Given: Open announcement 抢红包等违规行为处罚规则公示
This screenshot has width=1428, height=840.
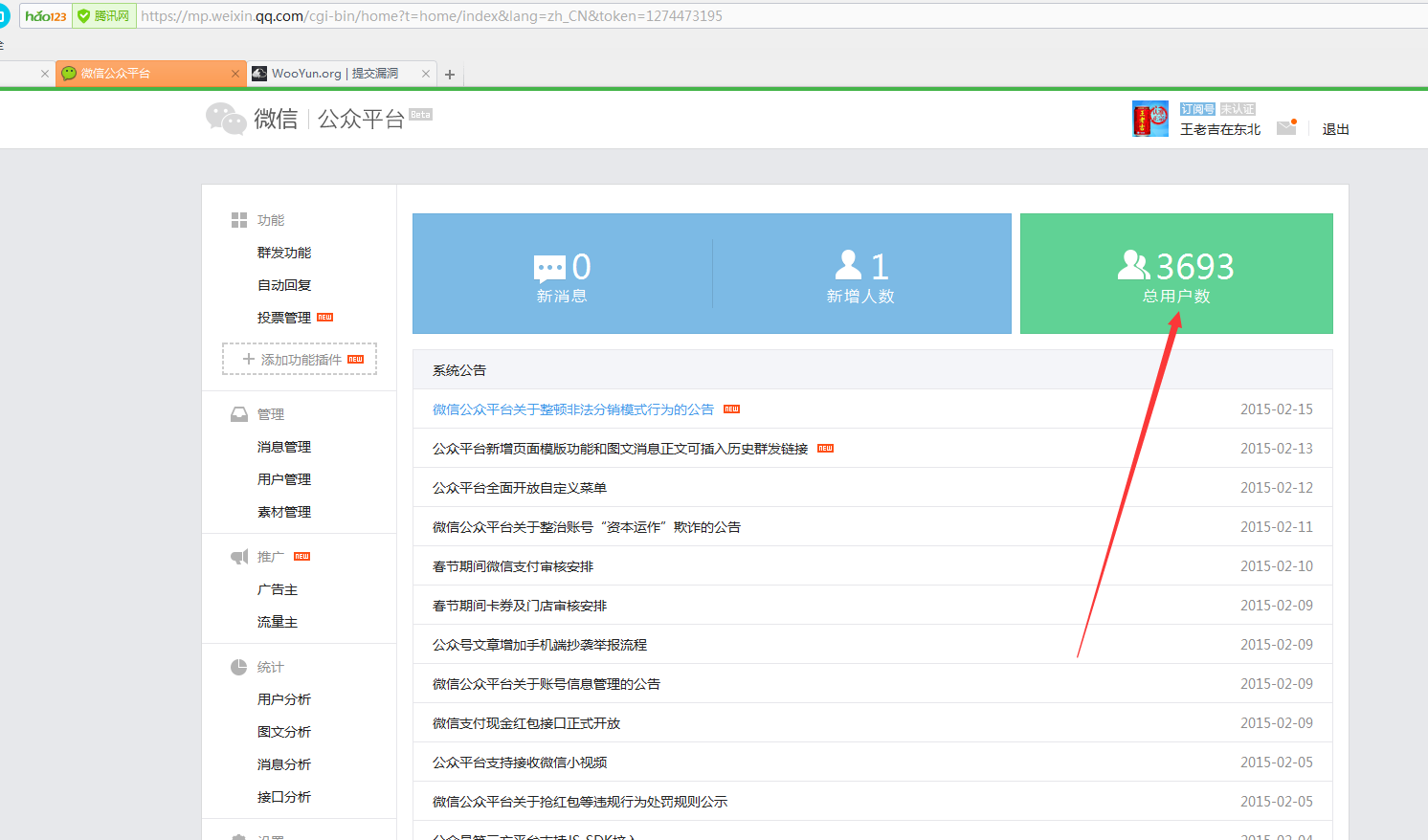Looking at the screenshot, I should 580,802.
